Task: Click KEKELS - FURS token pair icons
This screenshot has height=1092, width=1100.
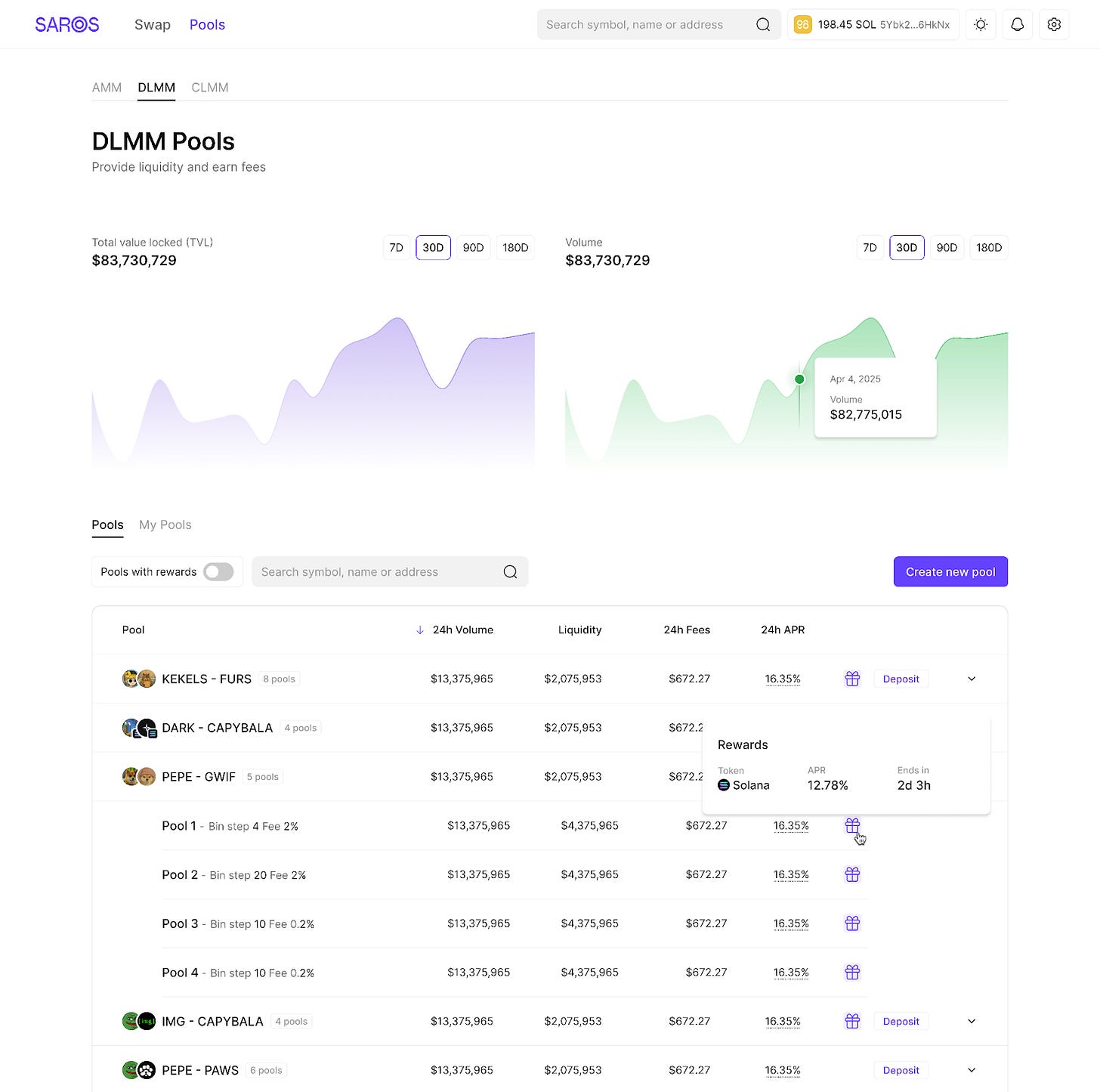Action: 139,679
